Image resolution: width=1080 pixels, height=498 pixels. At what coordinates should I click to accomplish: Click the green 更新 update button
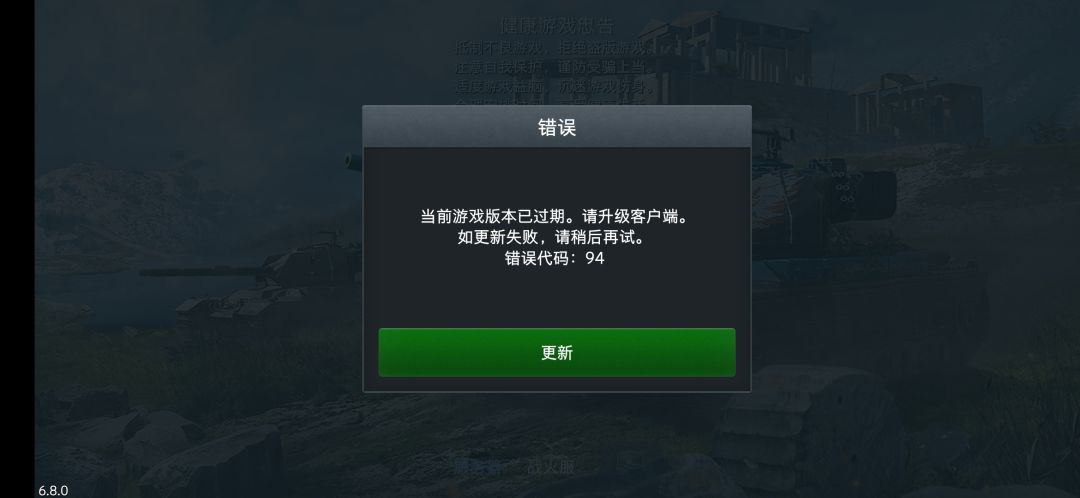tap(557, 353)
